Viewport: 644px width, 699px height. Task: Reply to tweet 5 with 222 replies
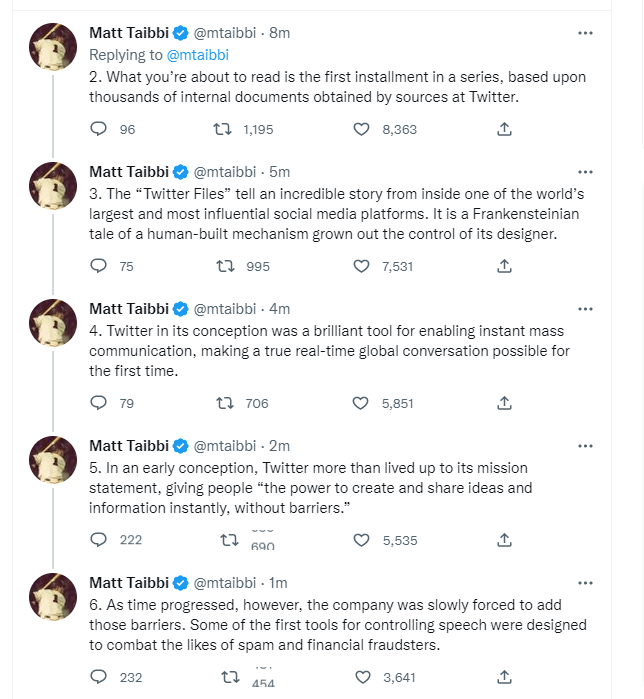98,540
